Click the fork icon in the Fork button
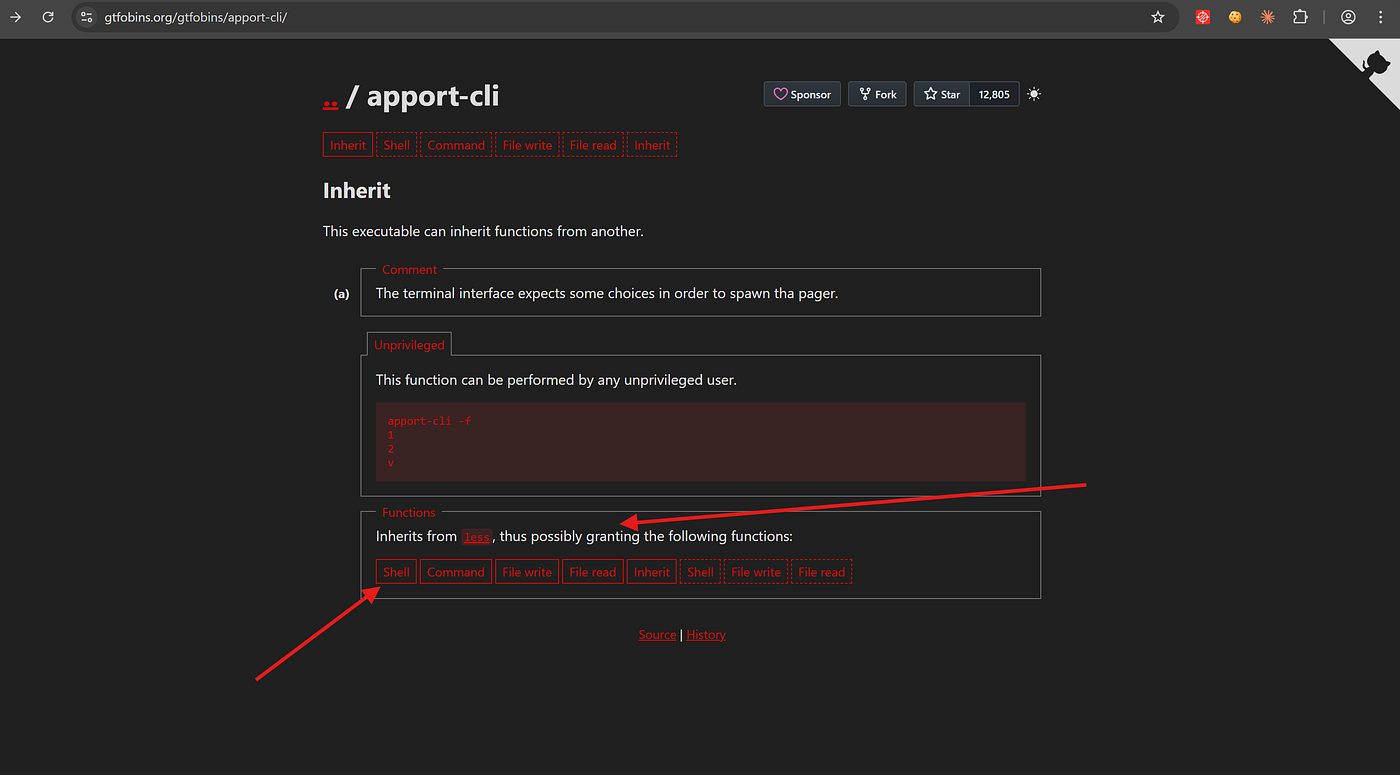 pos(864,94)
